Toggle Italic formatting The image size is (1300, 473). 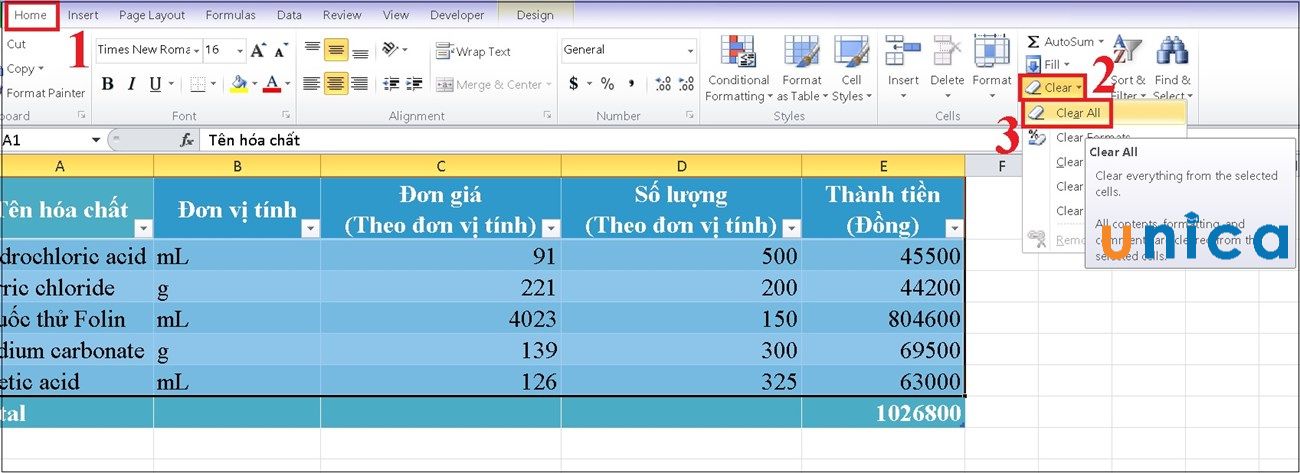click(x=131, y=84)
